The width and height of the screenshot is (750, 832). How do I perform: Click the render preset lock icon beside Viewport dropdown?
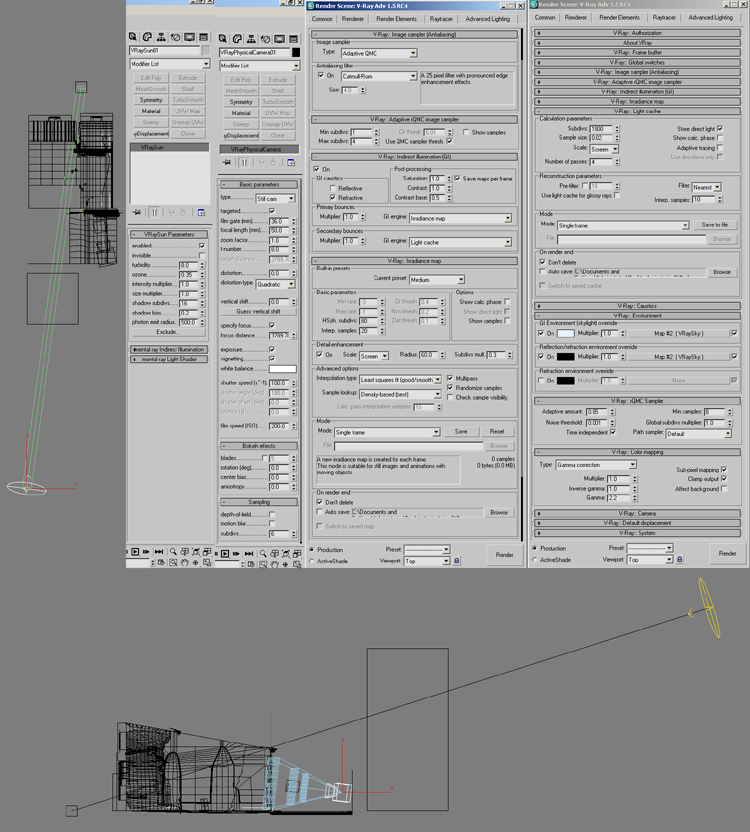pyautogui.click(x=457, y=561)
